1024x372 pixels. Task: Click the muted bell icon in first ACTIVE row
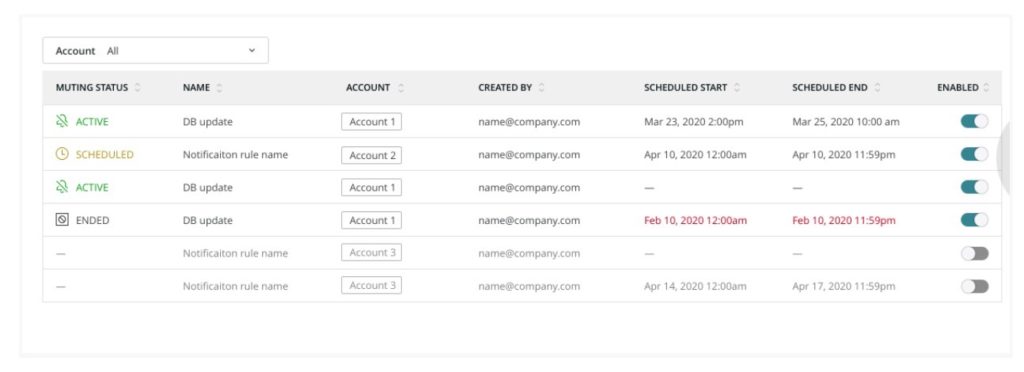tap(61, 121)
